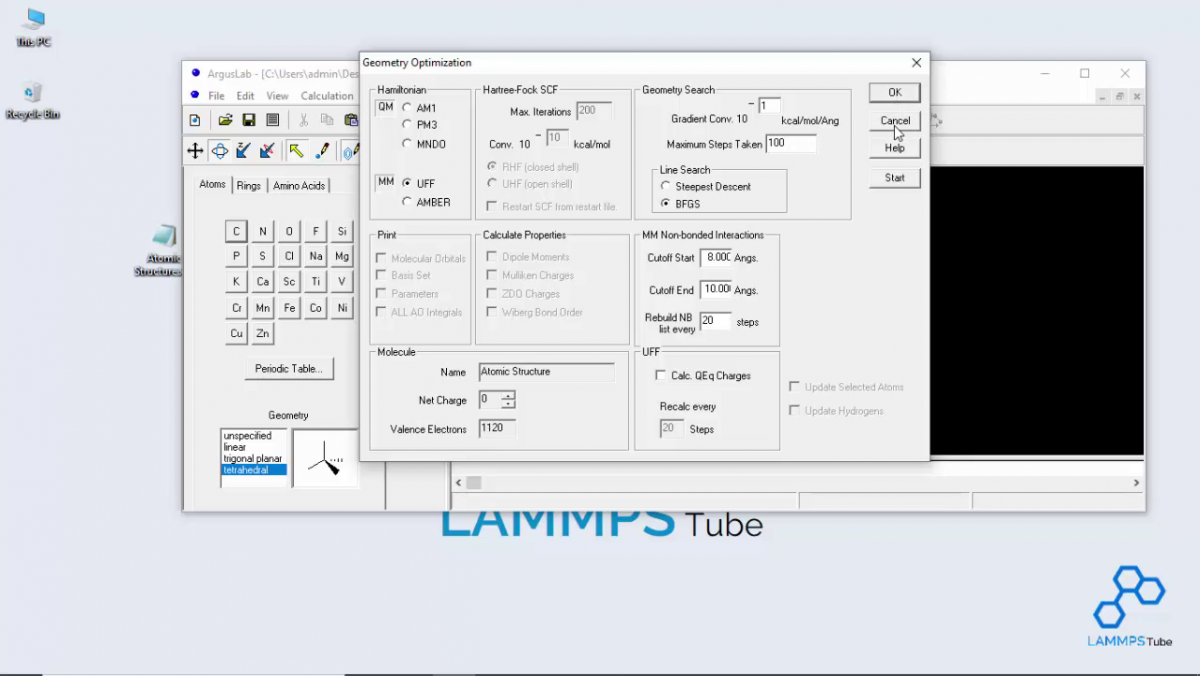Click the Paste clipboard icon
Screen dimensions: 1200x676
(x=352, y=120)
